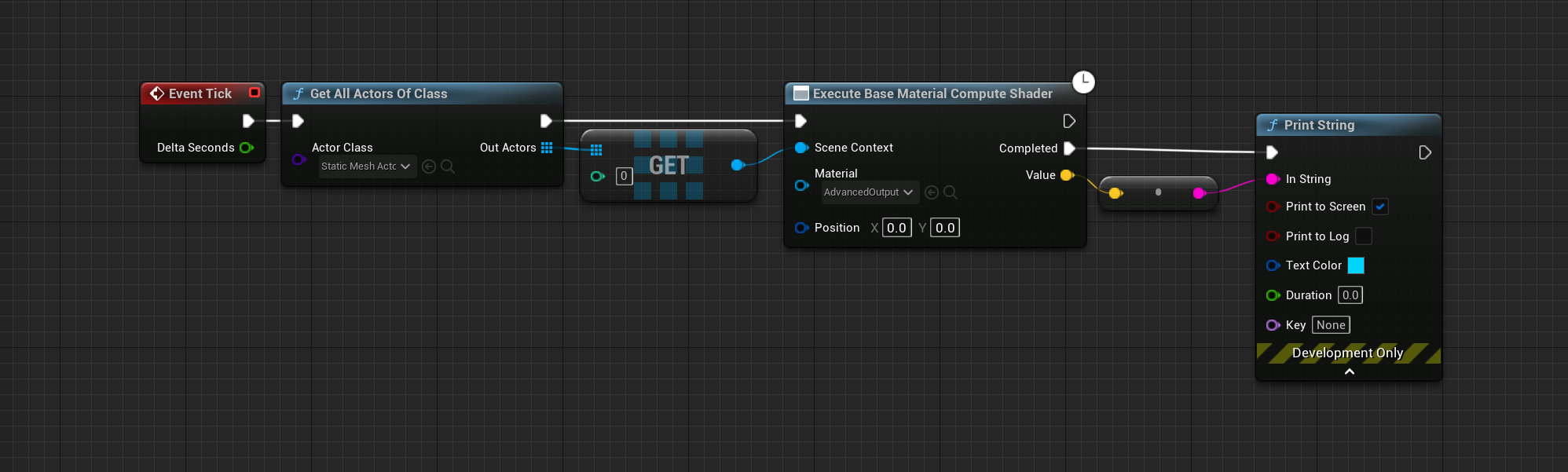Click Print String exec input pin

1273,152
